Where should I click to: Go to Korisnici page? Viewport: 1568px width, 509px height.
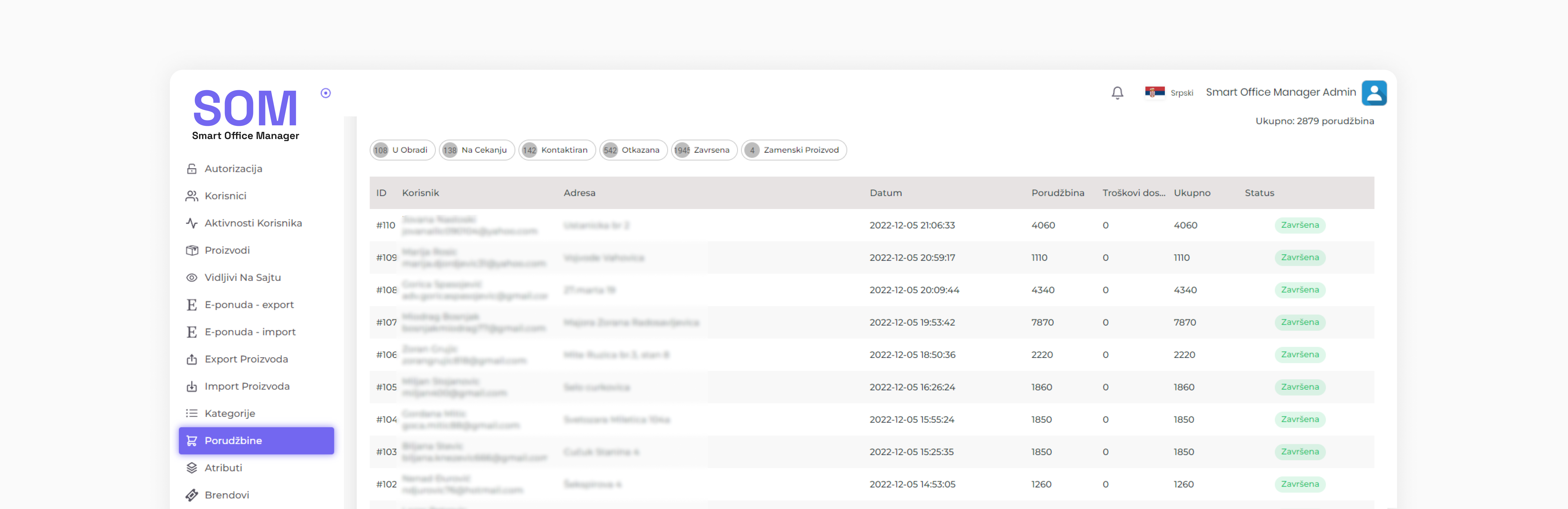coord(256,196)
